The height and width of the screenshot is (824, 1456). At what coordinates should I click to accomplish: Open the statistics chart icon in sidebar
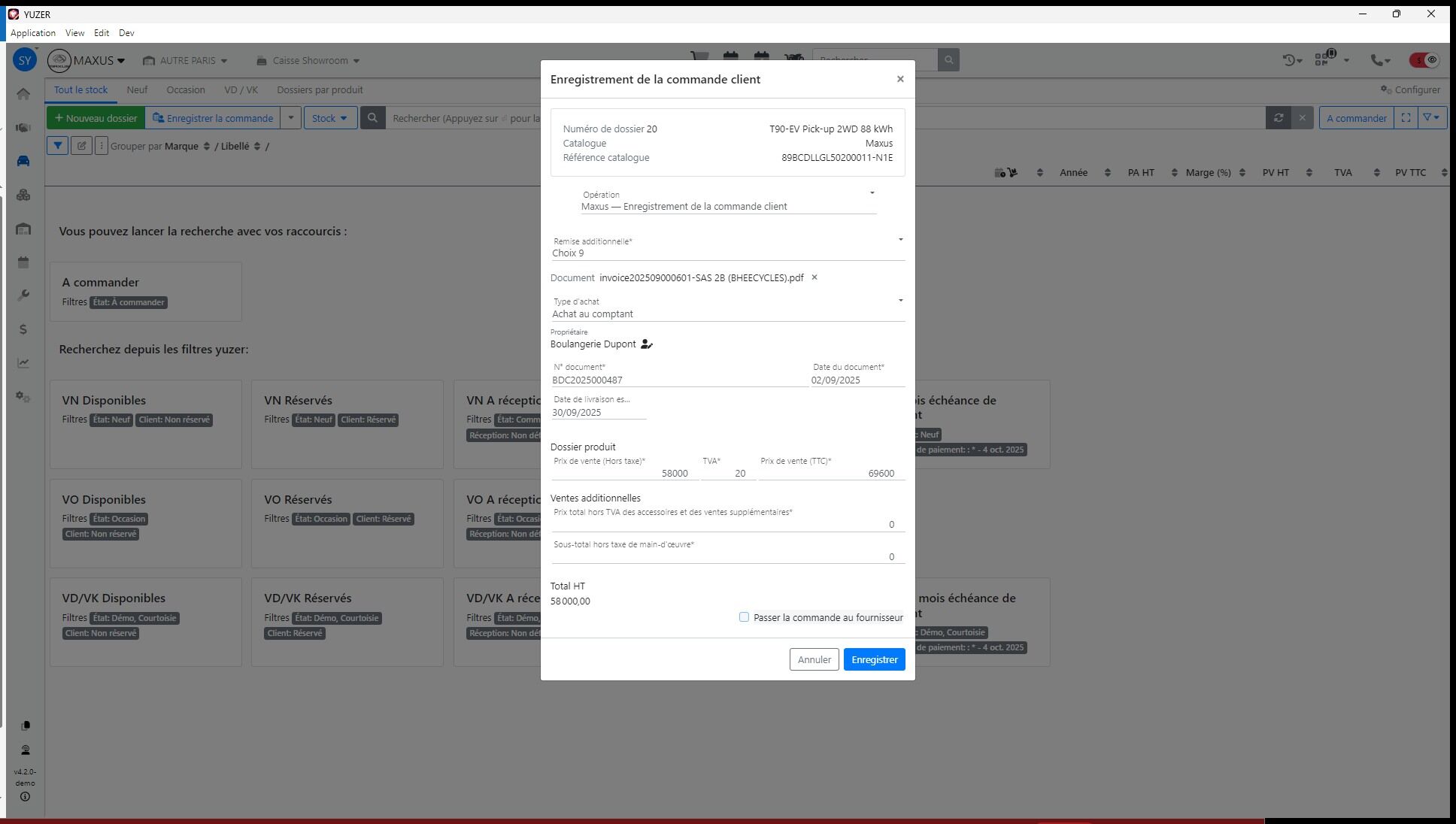23,363
